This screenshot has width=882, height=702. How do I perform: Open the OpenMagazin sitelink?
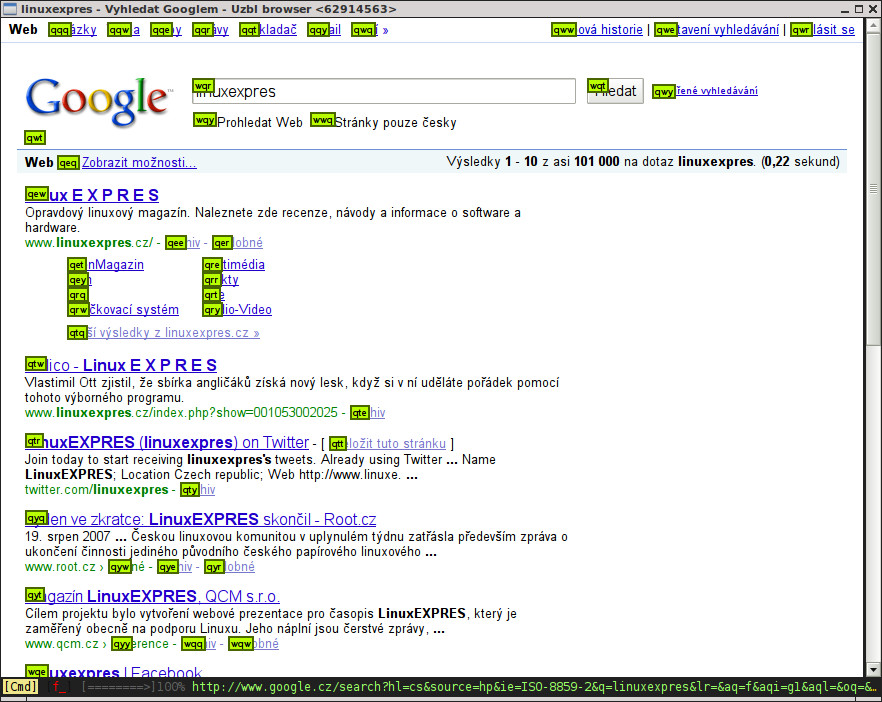pos(106,264)
